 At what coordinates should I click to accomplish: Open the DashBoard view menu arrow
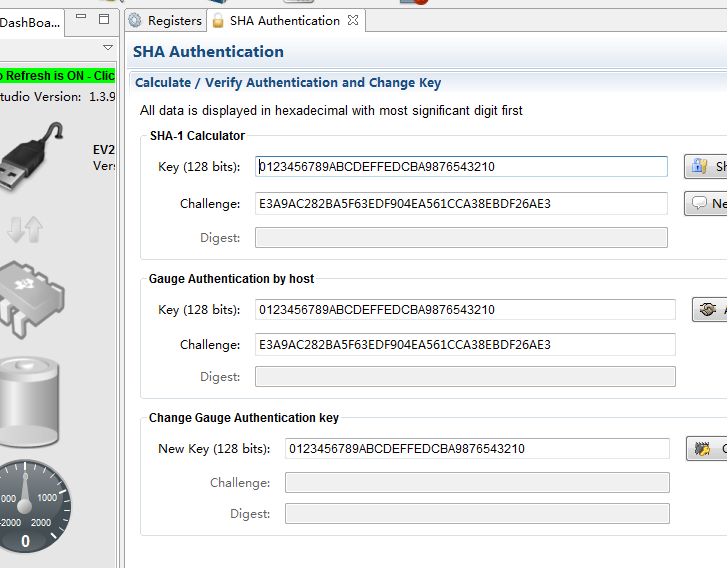pyautogui.click(x=108, y=47)
